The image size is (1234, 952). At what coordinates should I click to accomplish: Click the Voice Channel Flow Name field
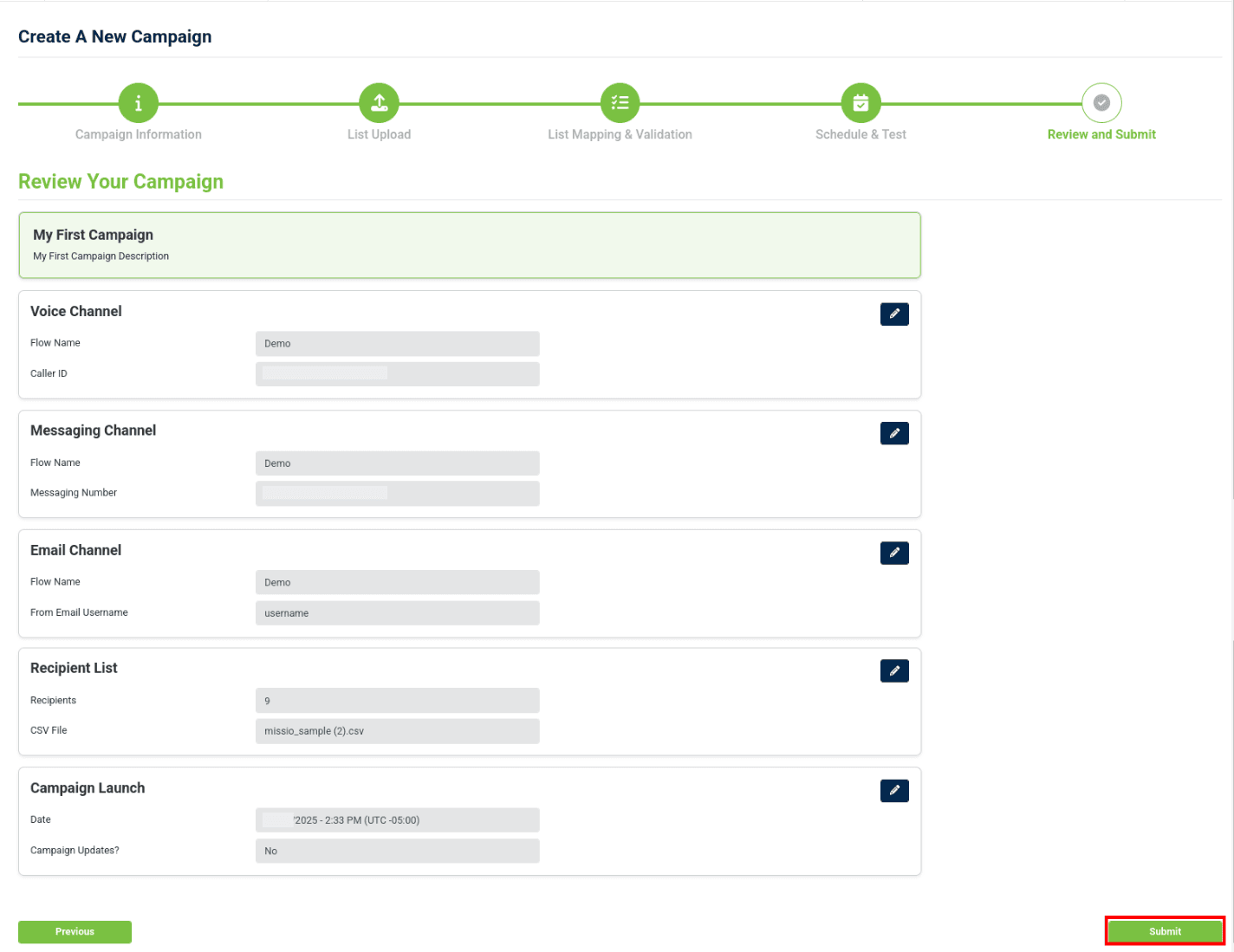[x=397, y=343]
